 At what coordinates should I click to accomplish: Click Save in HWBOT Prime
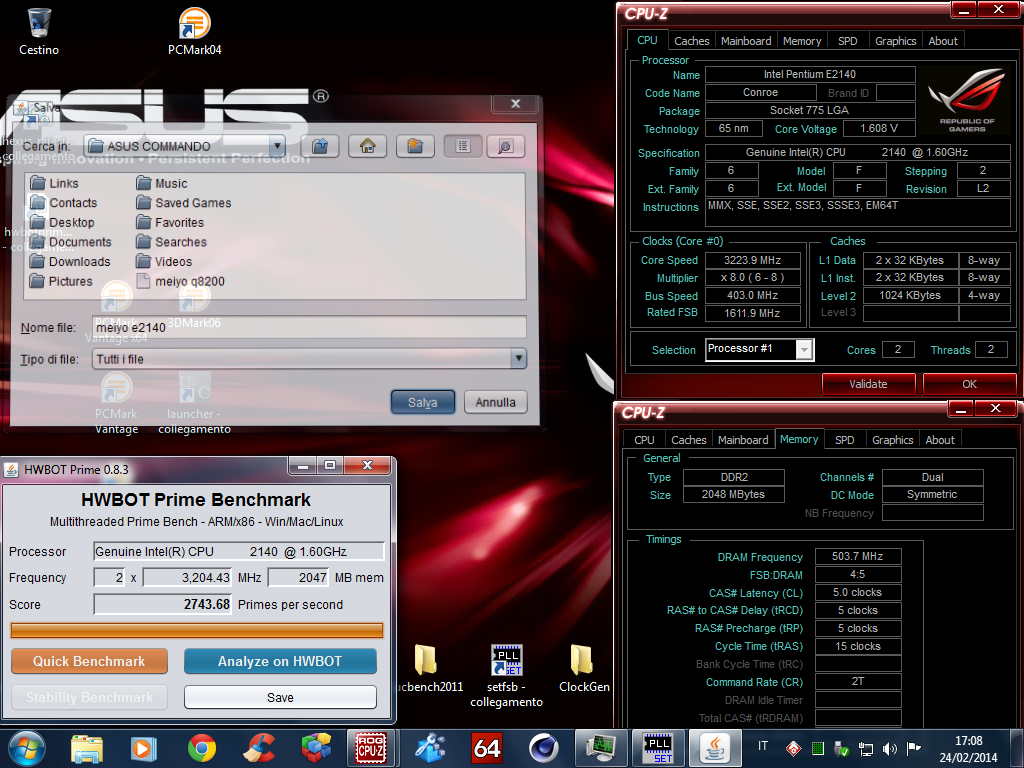(280, 697)
